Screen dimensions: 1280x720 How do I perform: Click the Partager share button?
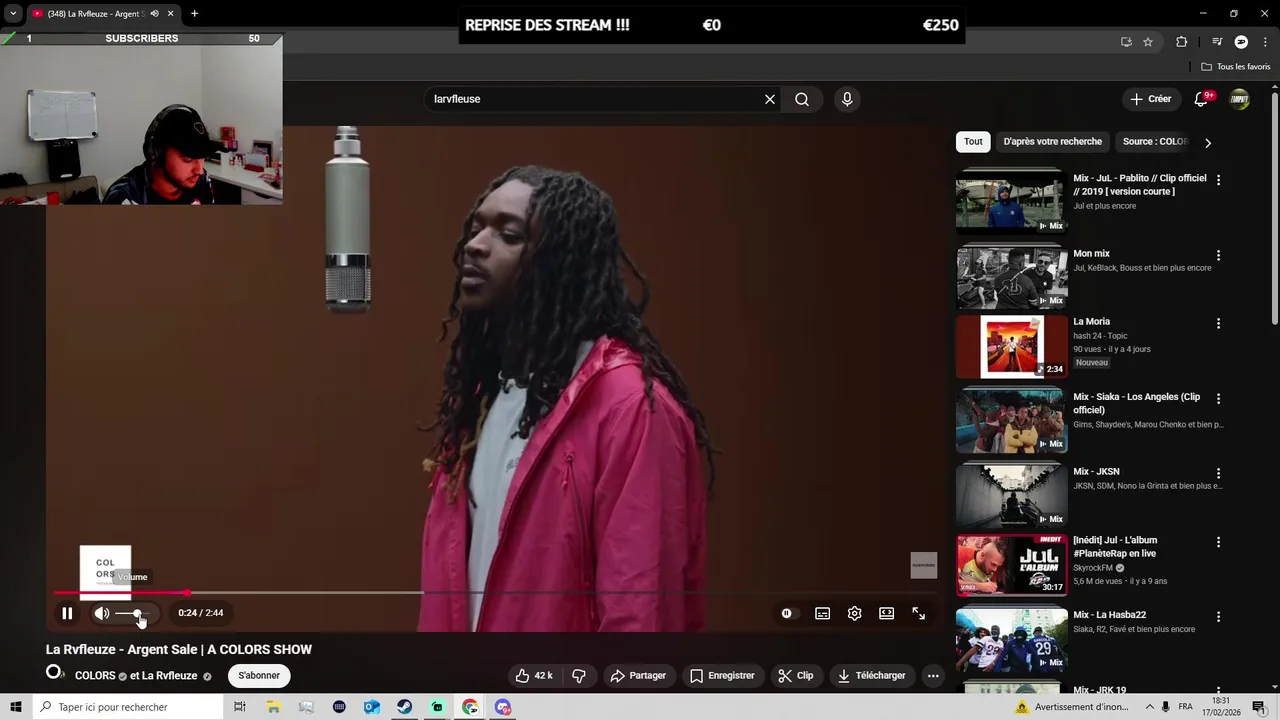click(638, 675)
